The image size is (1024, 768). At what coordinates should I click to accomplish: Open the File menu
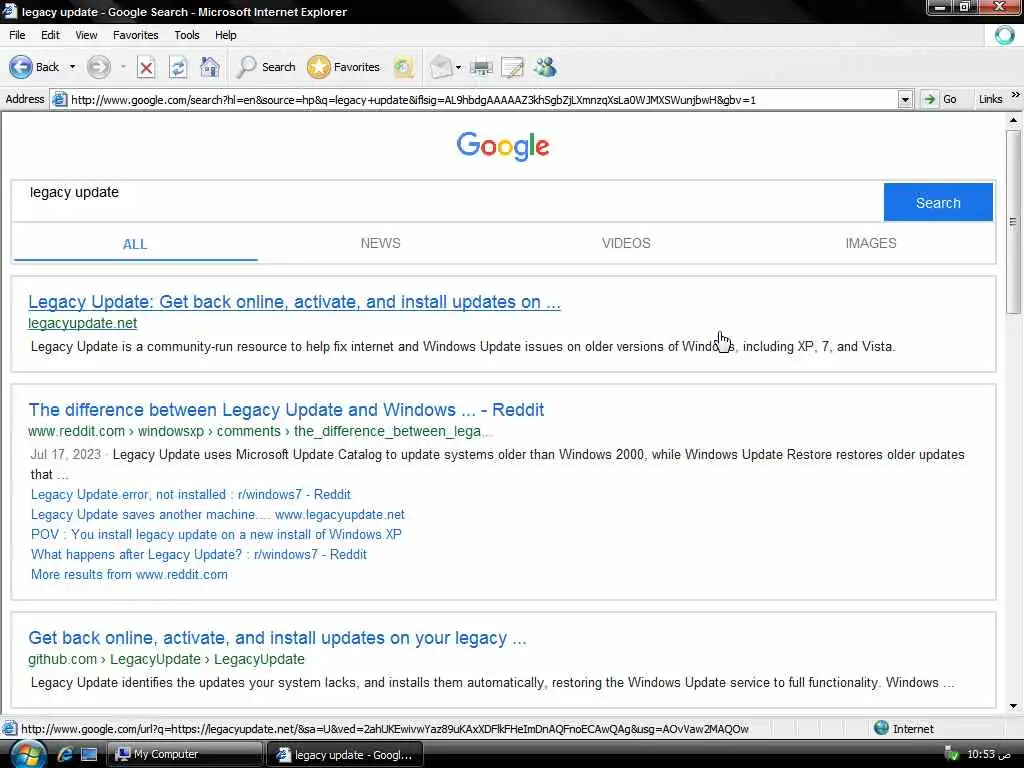[x=18, y=35]
